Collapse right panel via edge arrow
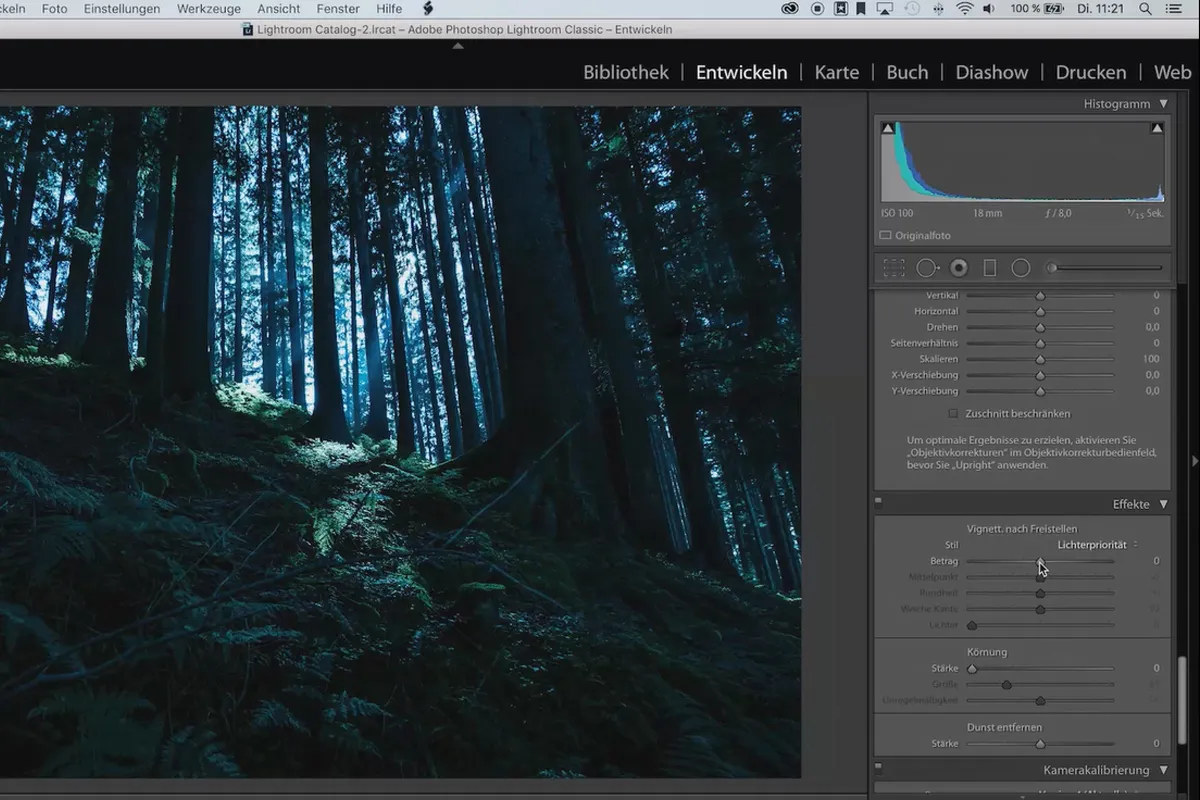 (1194, 460)
